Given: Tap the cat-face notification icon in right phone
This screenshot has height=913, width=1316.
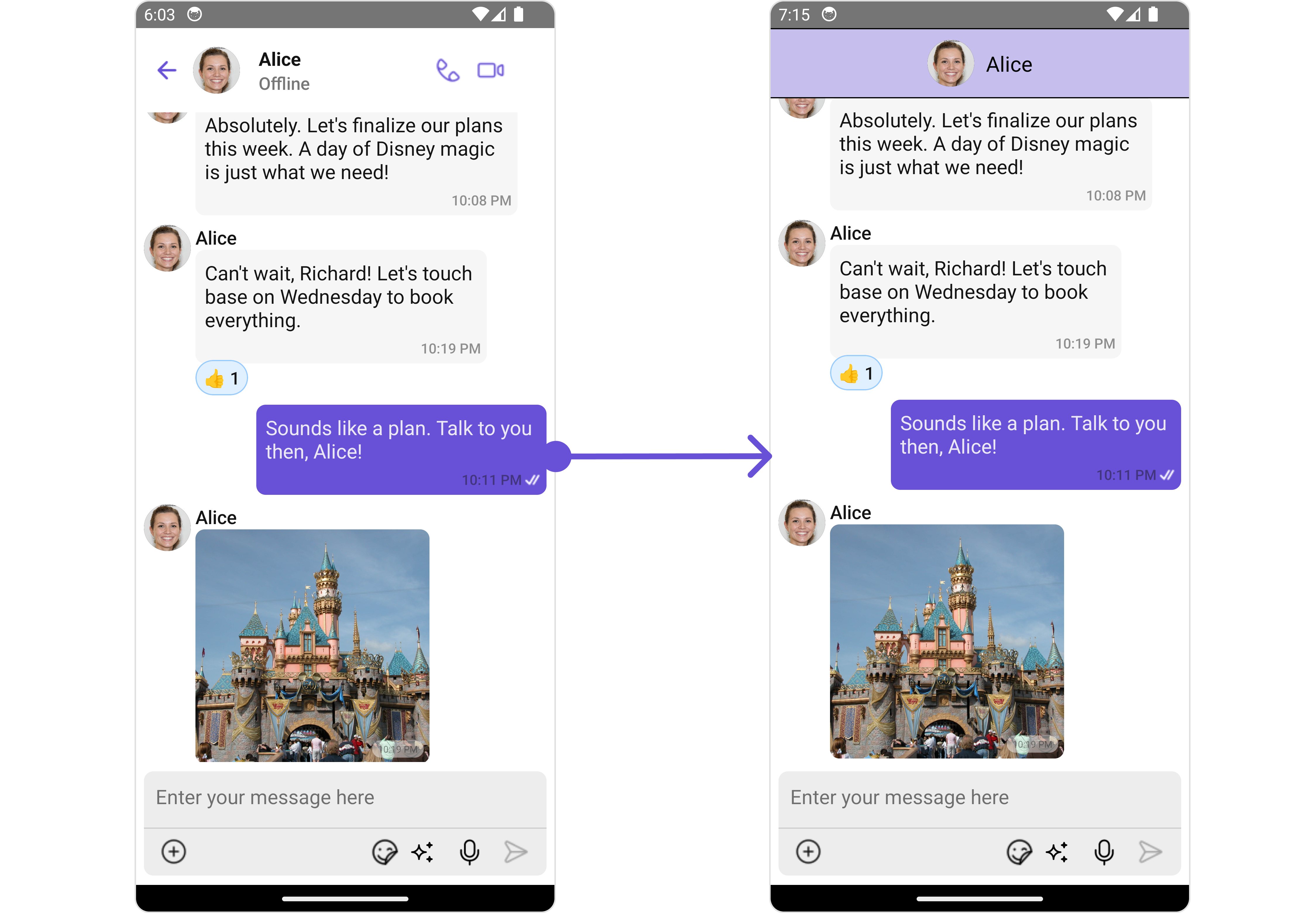Looking at the screenshot, I should tap(829, 14).
